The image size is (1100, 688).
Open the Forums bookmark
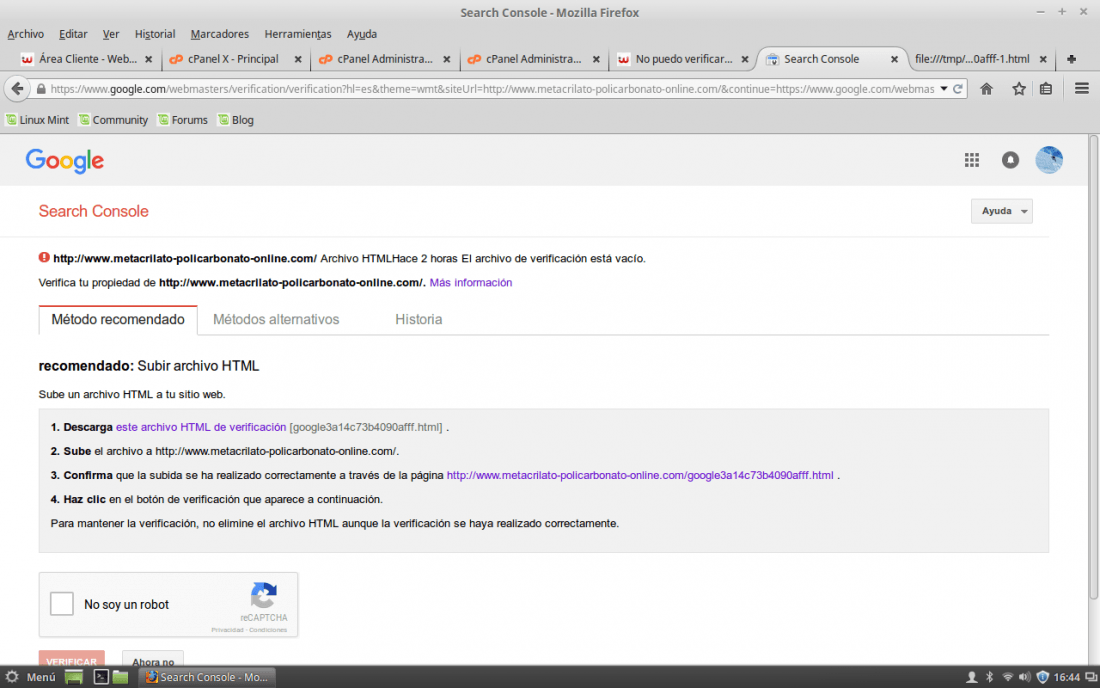click(182, 120)
